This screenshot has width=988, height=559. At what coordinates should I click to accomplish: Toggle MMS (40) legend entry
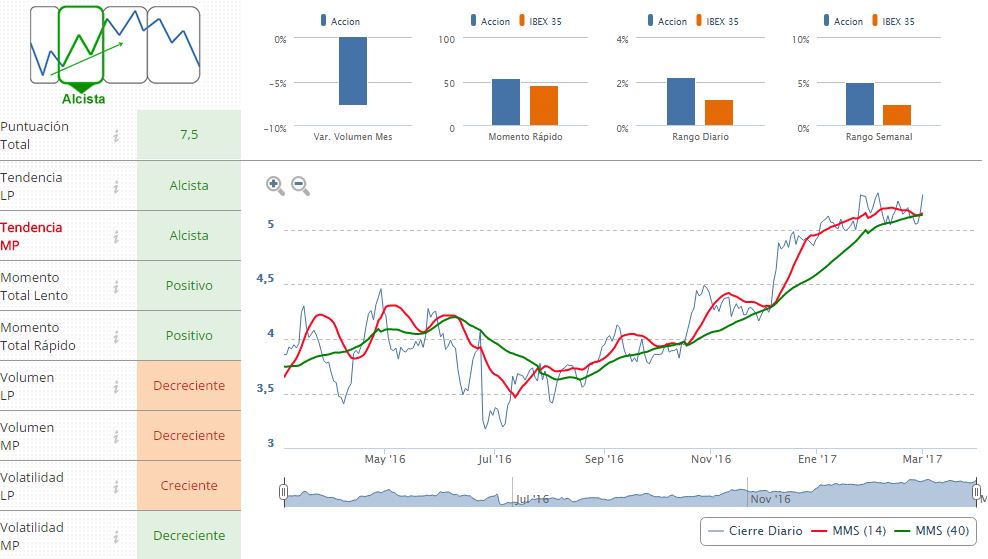click(930, 531)
